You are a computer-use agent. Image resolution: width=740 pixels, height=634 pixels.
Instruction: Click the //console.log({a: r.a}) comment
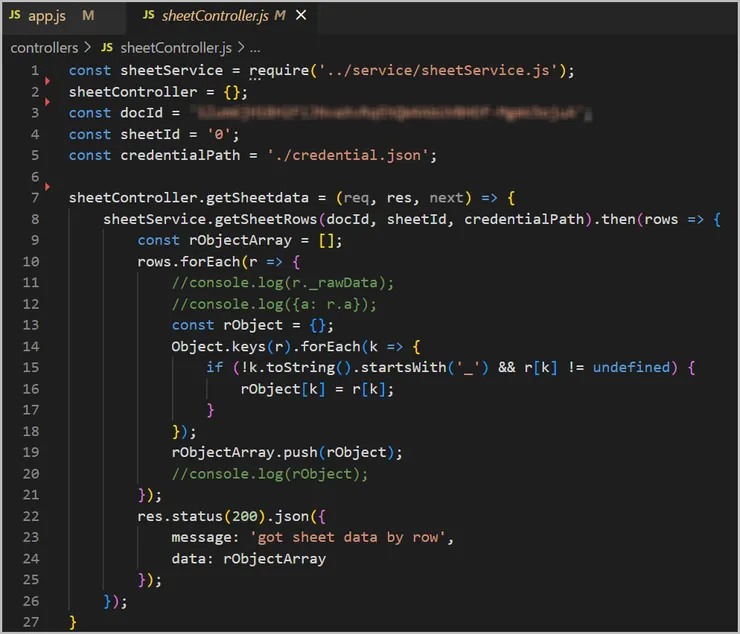(x=274, y=304)
